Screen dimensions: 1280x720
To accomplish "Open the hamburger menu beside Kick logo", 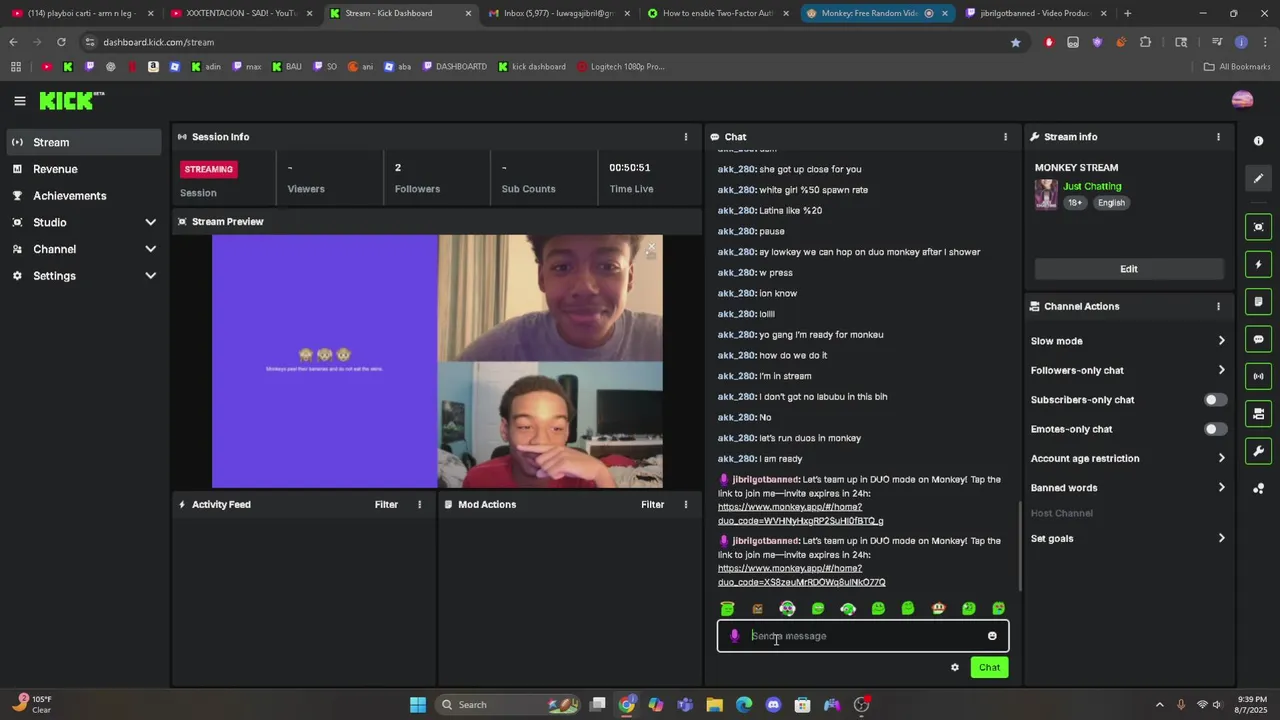I will coord(19,101).
